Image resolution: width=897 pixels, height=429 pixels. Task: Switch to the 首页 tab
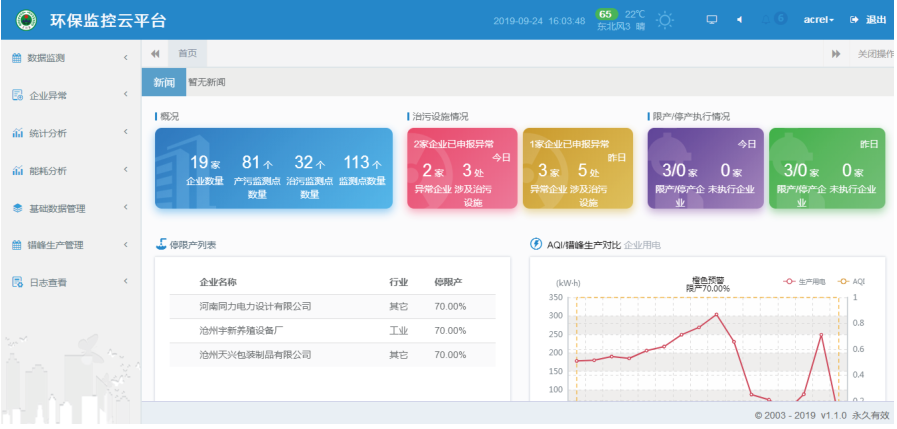point(187,54)
